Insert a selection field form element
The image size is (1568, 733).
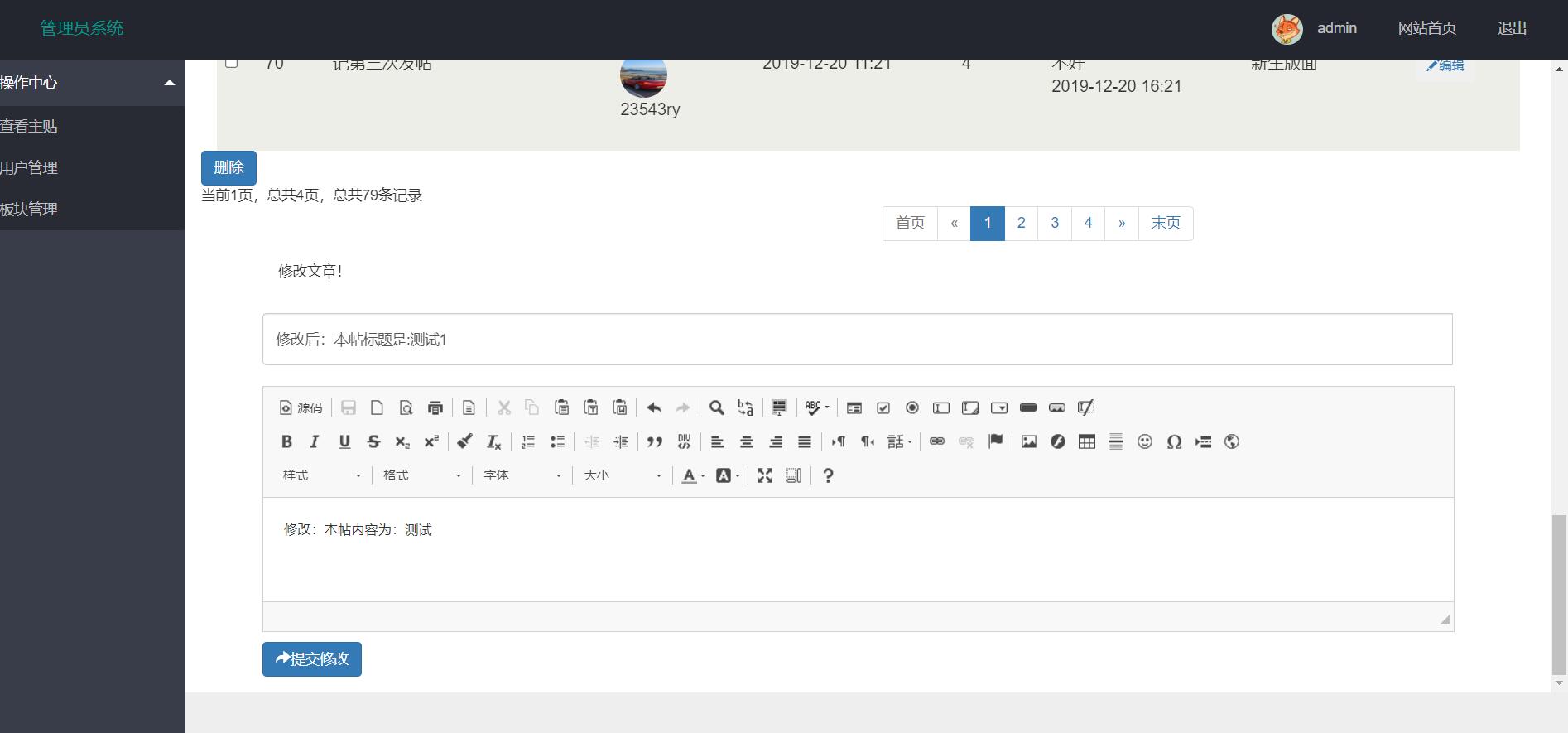coord(999,407)
